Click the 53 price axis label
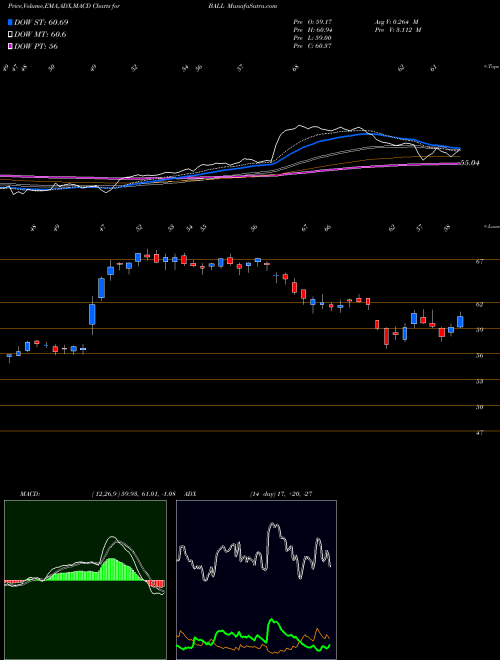Viewport: 500px width, 660px height. tap(479, 381)
